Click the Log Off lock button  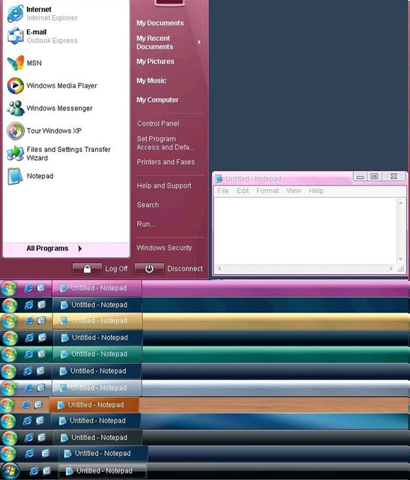click(87, 269)
